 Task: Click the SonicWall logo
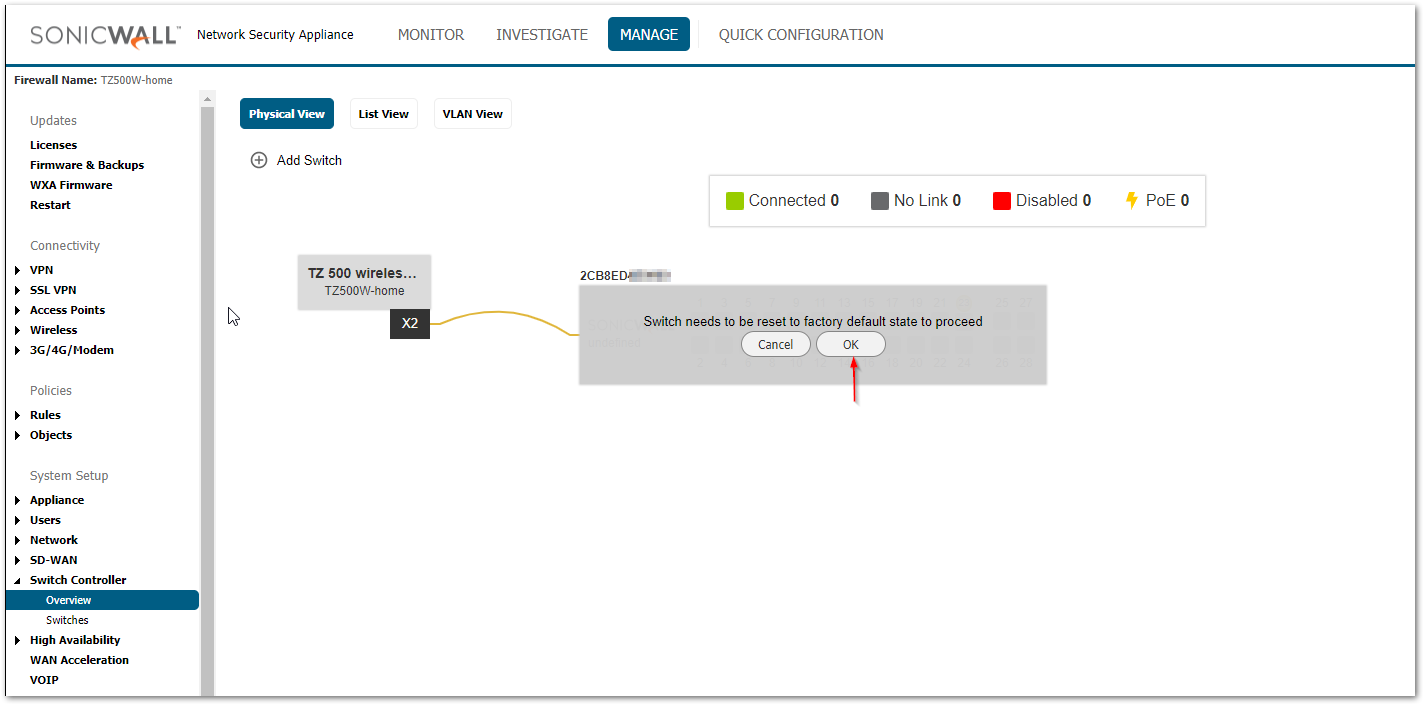click(x=105, y=35)
